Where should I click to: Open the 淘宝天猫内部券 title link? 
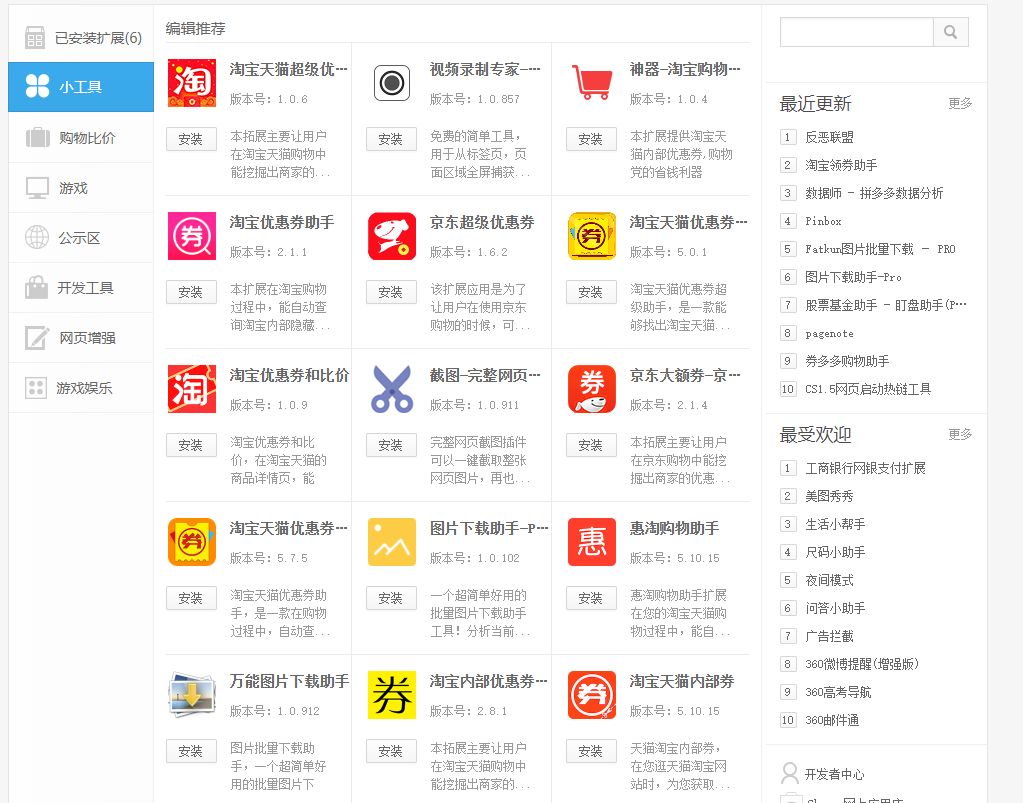pyautogui.click(x=682, y=681)
